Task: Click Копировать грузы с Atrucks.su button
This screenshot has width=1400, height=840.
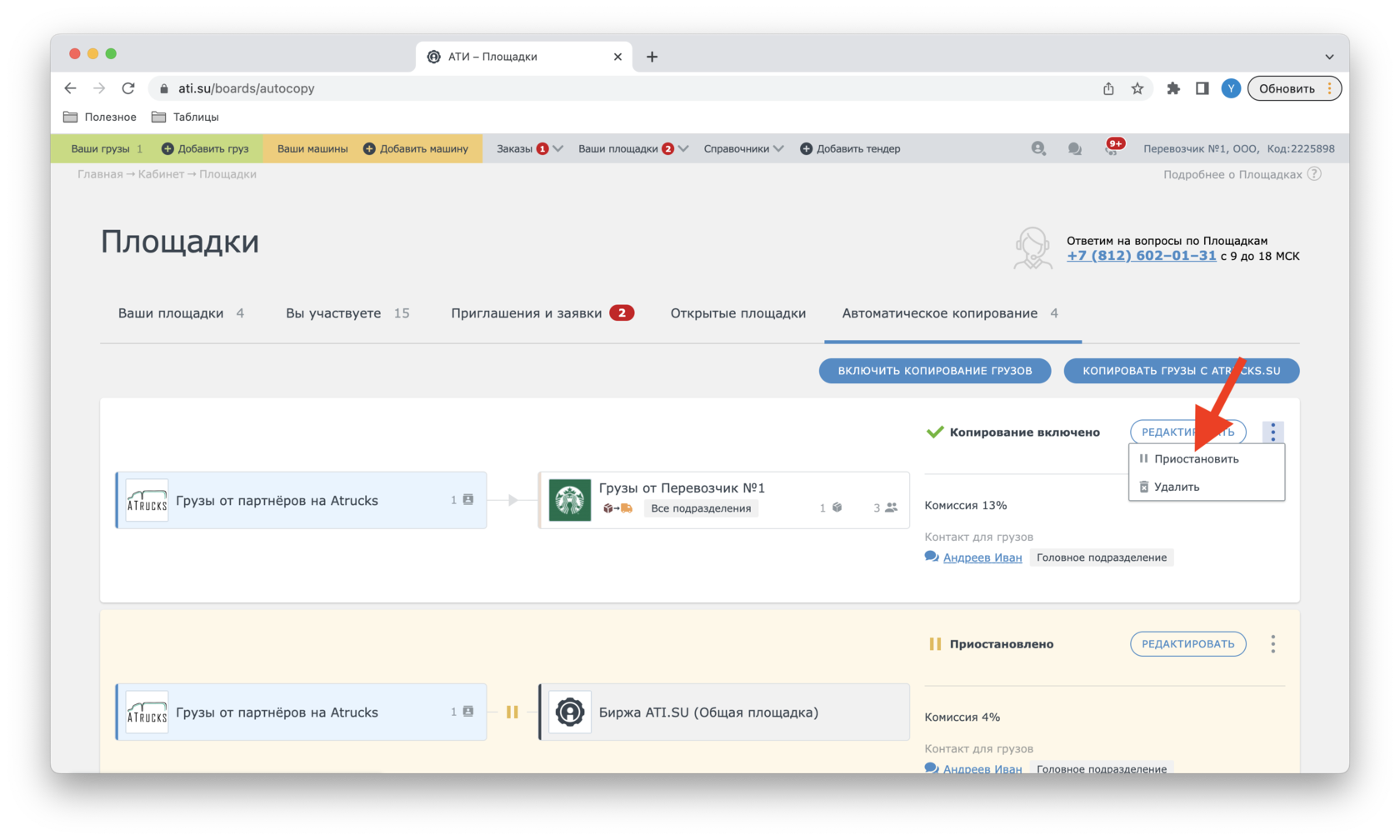Action: (1182, 371)
